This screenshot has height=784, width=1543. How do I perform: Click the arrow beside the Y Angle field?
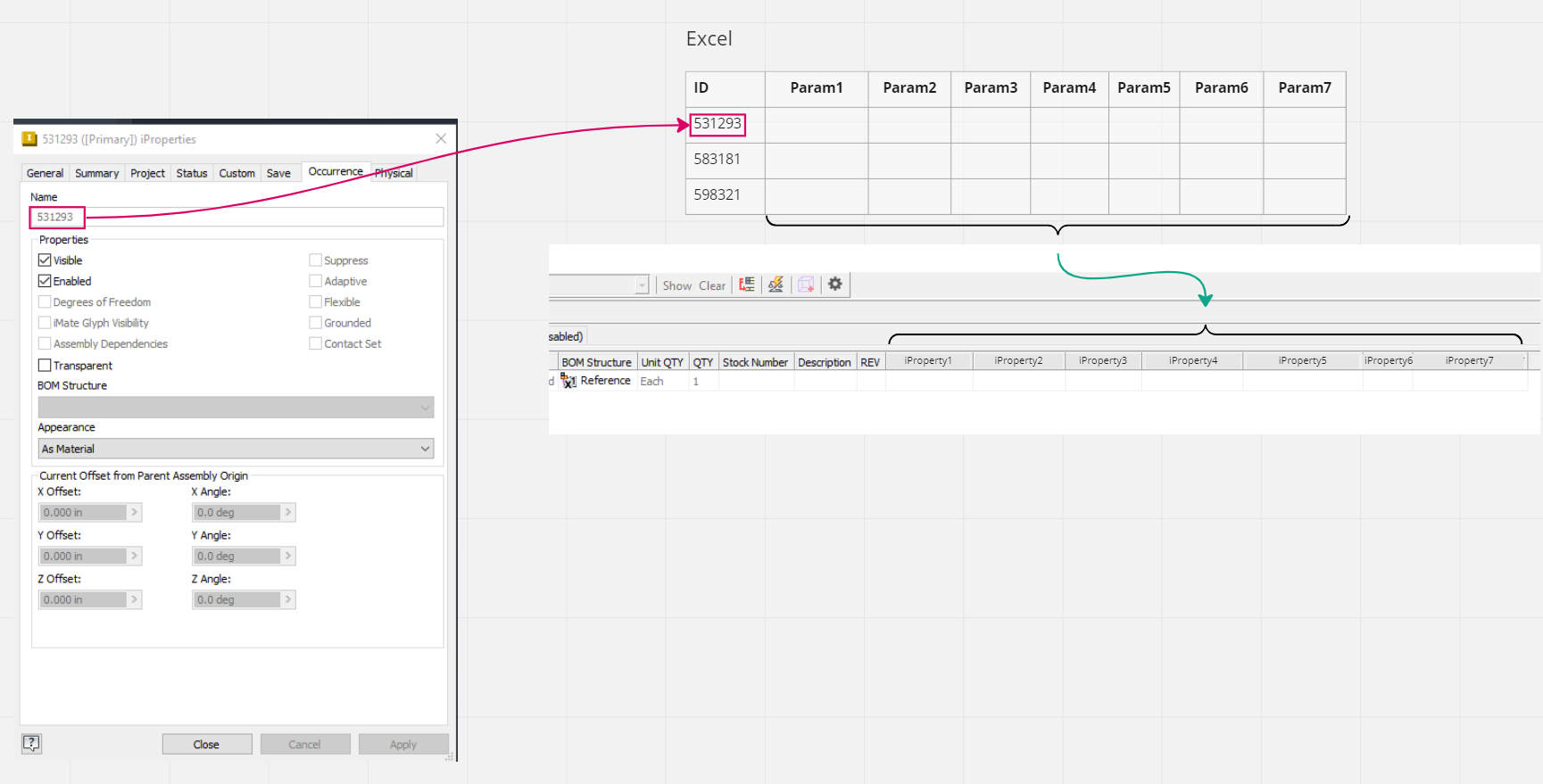pyautogui.click(x=287, y=556)
